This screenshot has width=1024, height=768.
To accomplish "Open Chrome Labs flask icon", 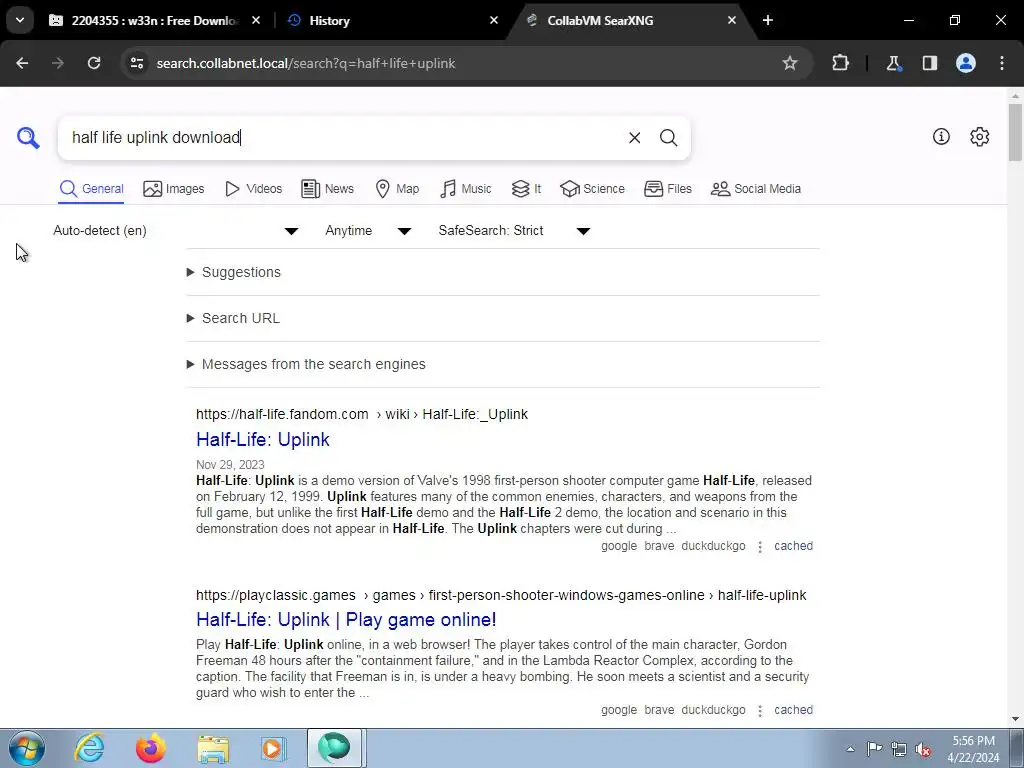I will 893,63.
